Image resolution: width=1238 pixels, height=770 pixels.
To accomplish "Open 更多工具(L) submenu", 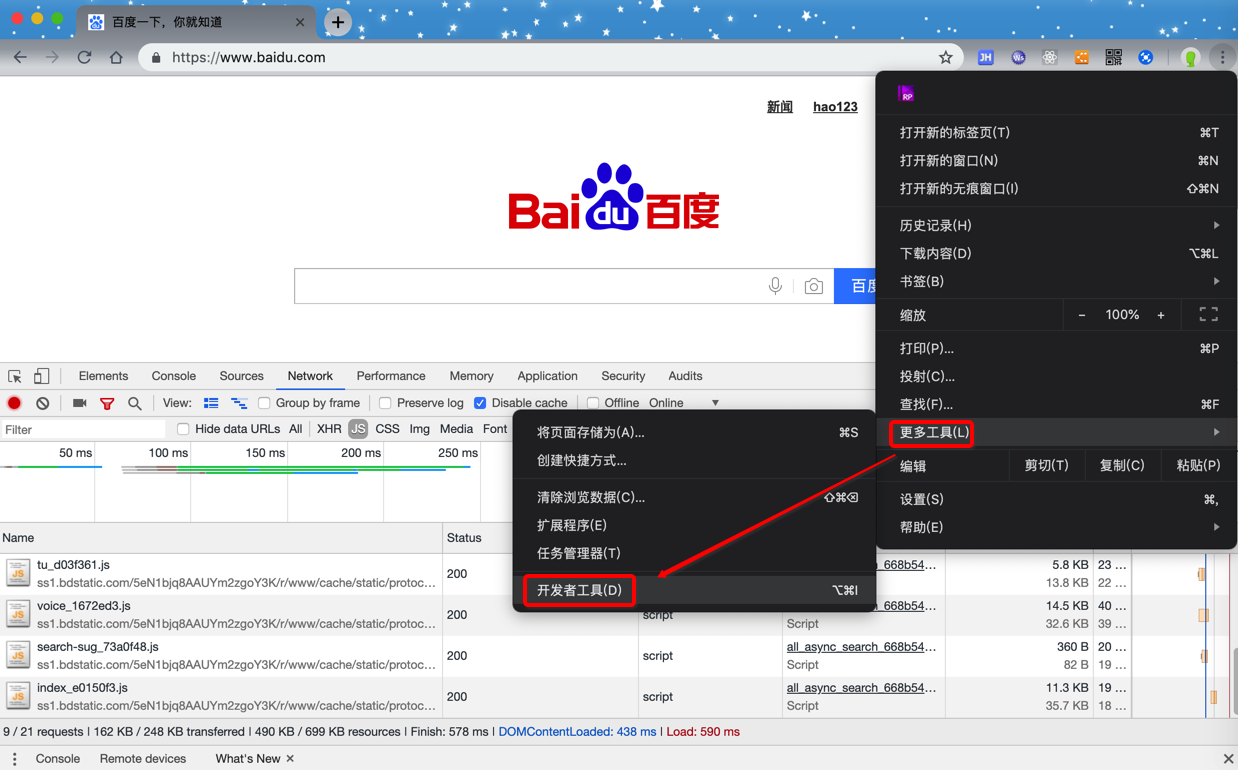I will pos(1056,432).
